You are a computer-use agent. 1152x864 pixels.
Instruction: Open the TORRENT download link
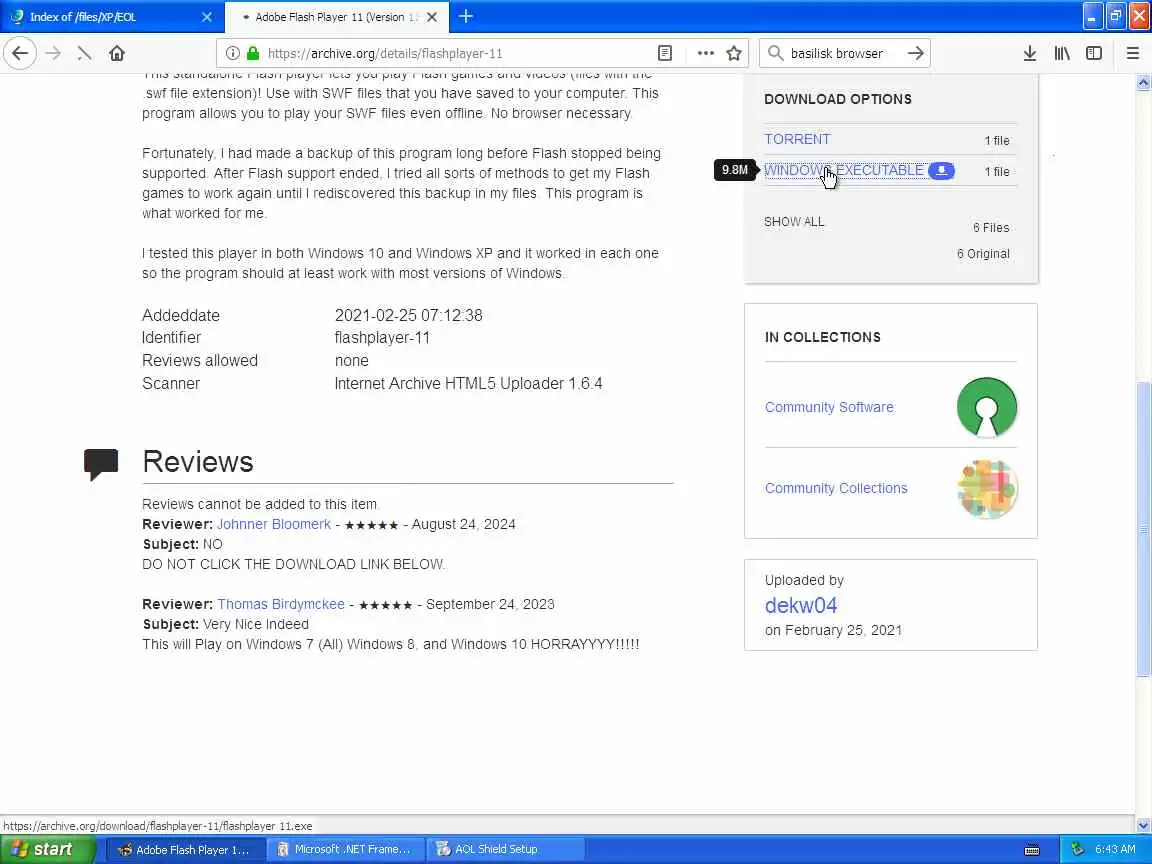pyautogui.click(x=797, y=139)
